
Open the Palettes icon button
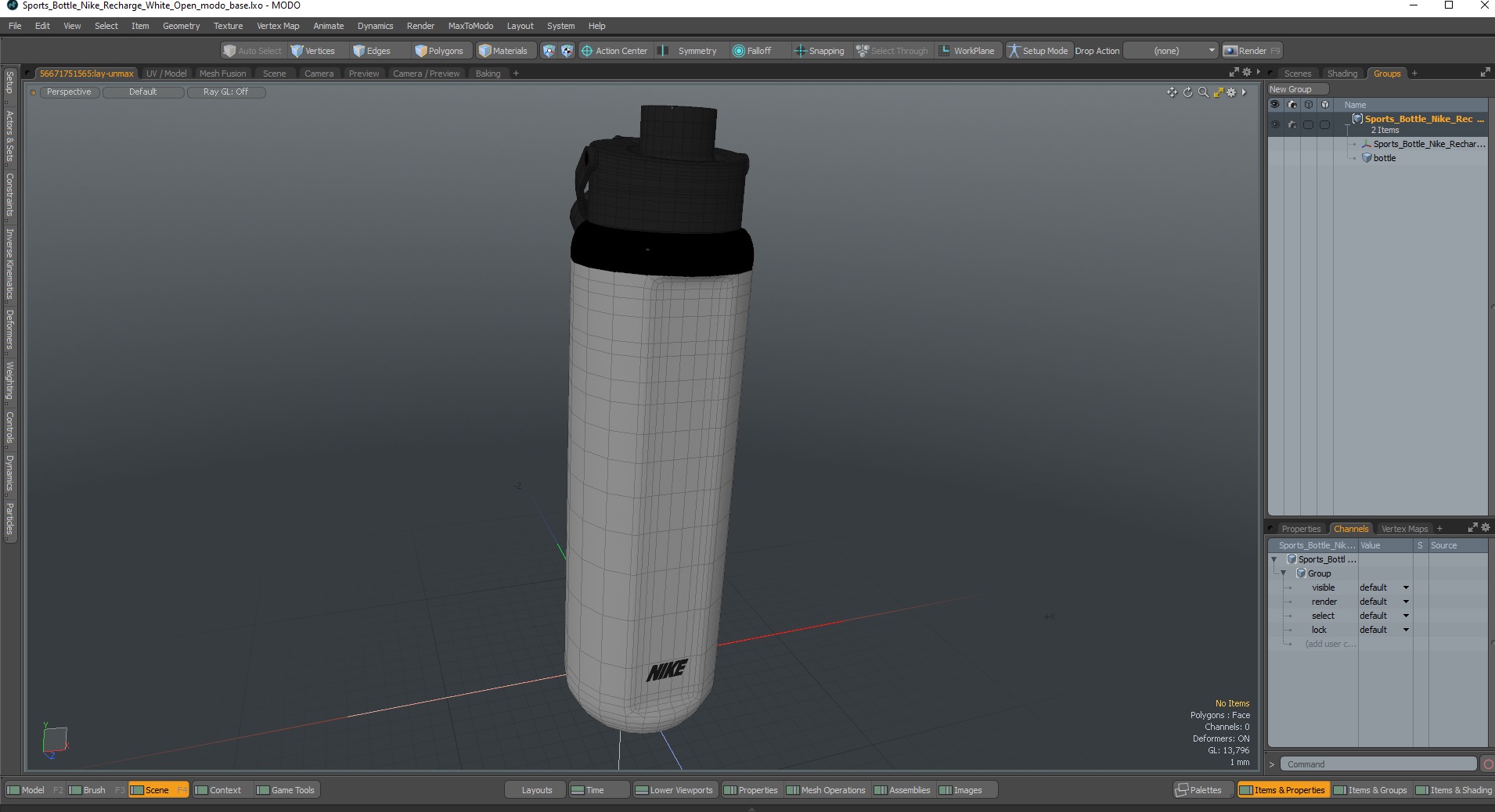coord(1203,790)
